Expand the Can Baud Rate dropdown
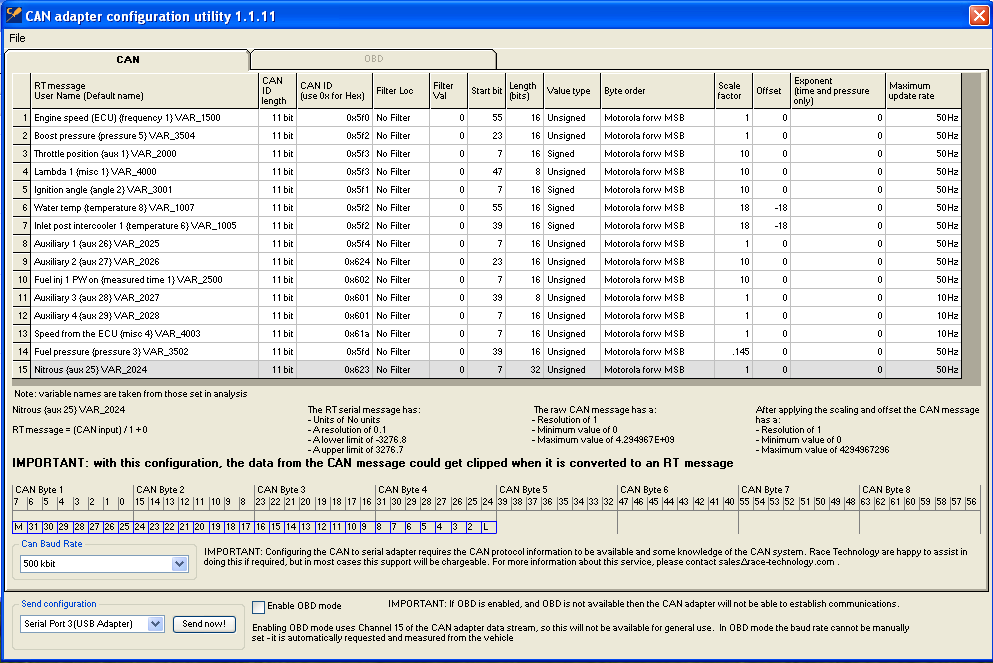 tap(179, 564)
